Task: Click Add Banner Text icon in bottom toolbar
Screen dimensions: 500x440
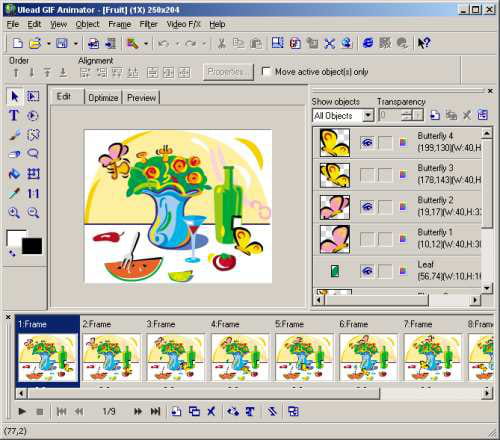Action: 250,412
